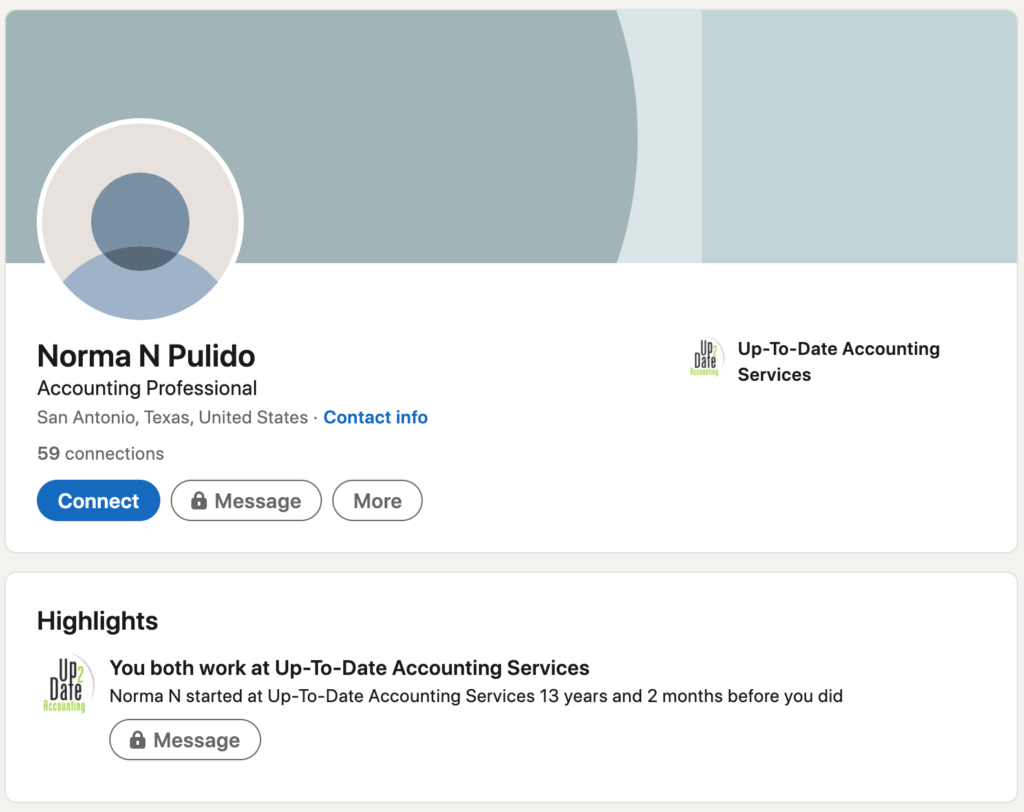Click Up2Date logo in the Highlights section
The width and height of the screenshot is (1024, 812).
pyautogui.click(x=66, y=684)
